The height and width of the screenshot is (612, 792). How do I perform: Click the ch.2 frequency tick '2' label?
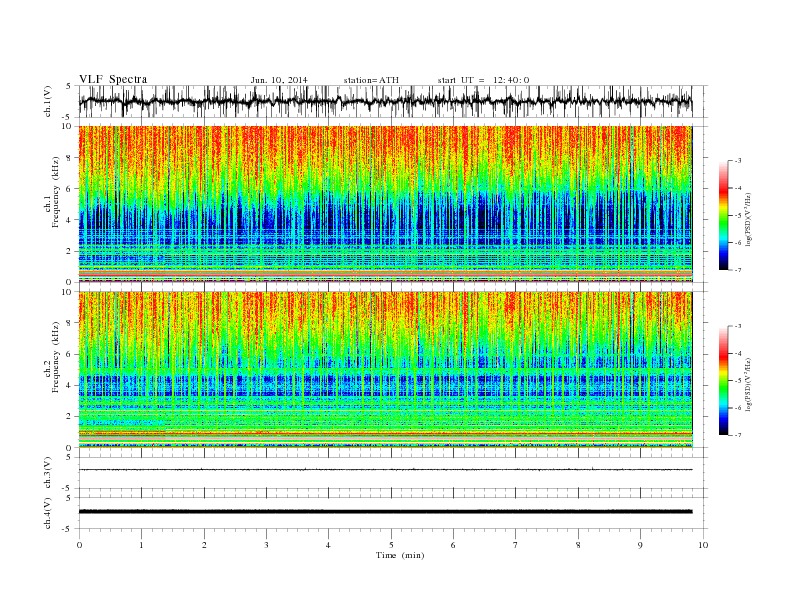(x=70, y=417)
